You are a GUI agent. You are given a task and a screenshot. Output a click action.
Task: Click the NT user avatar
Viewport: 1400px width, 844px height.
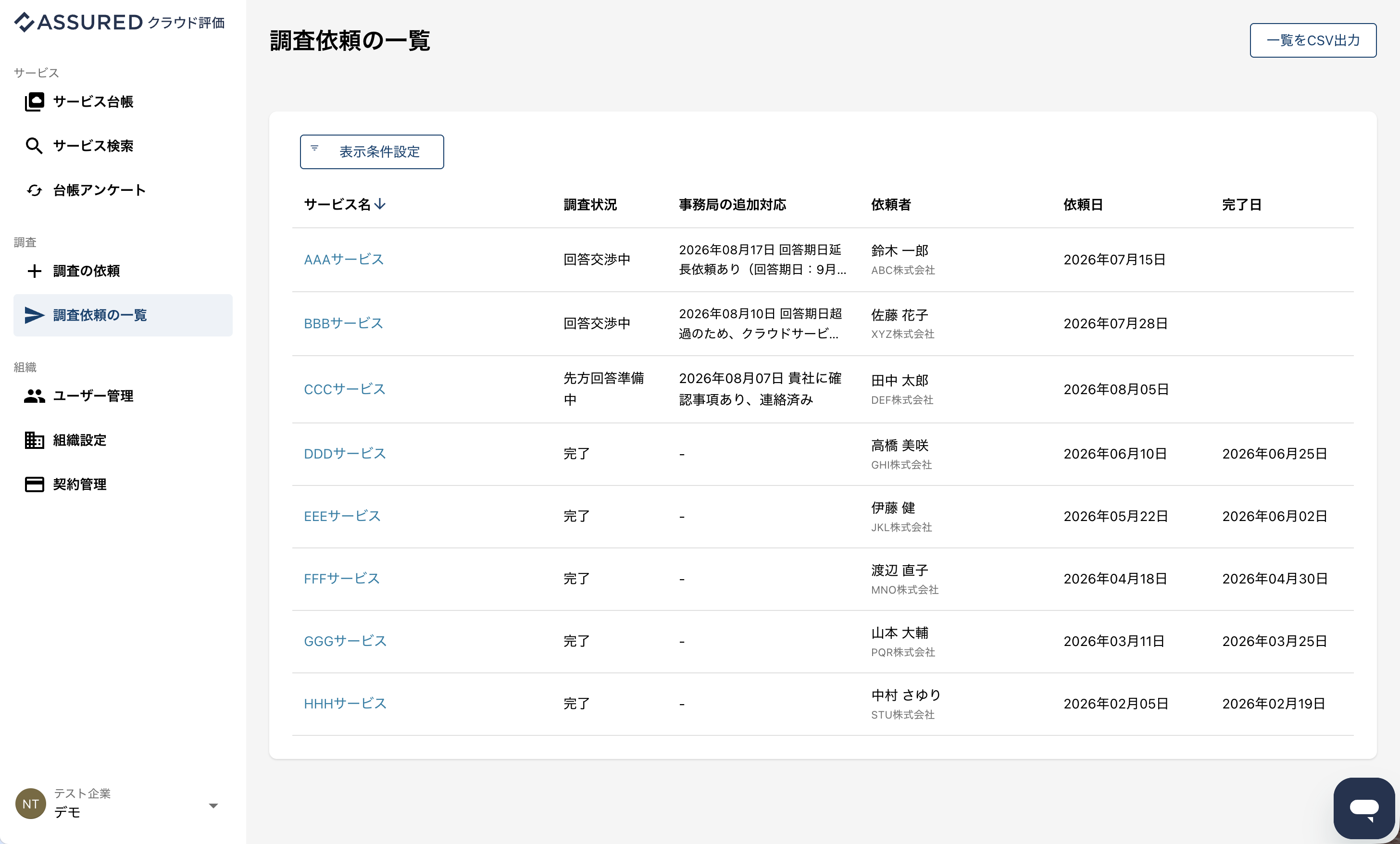click(31, 804)
